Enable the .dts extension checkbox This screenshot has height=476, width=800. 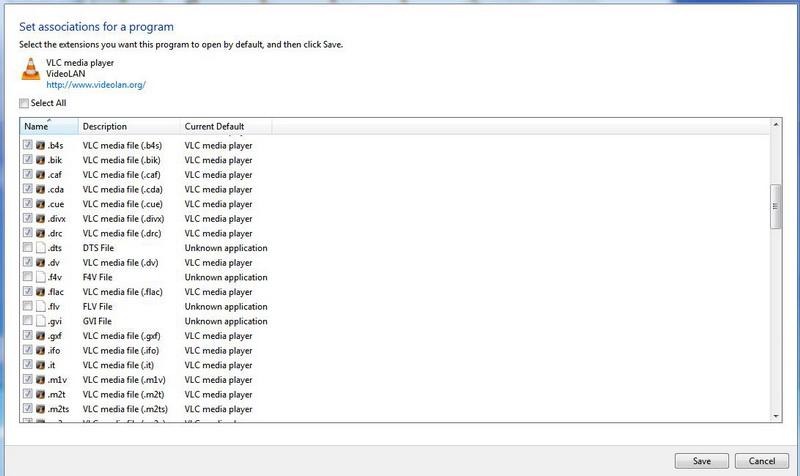[28, 247]
